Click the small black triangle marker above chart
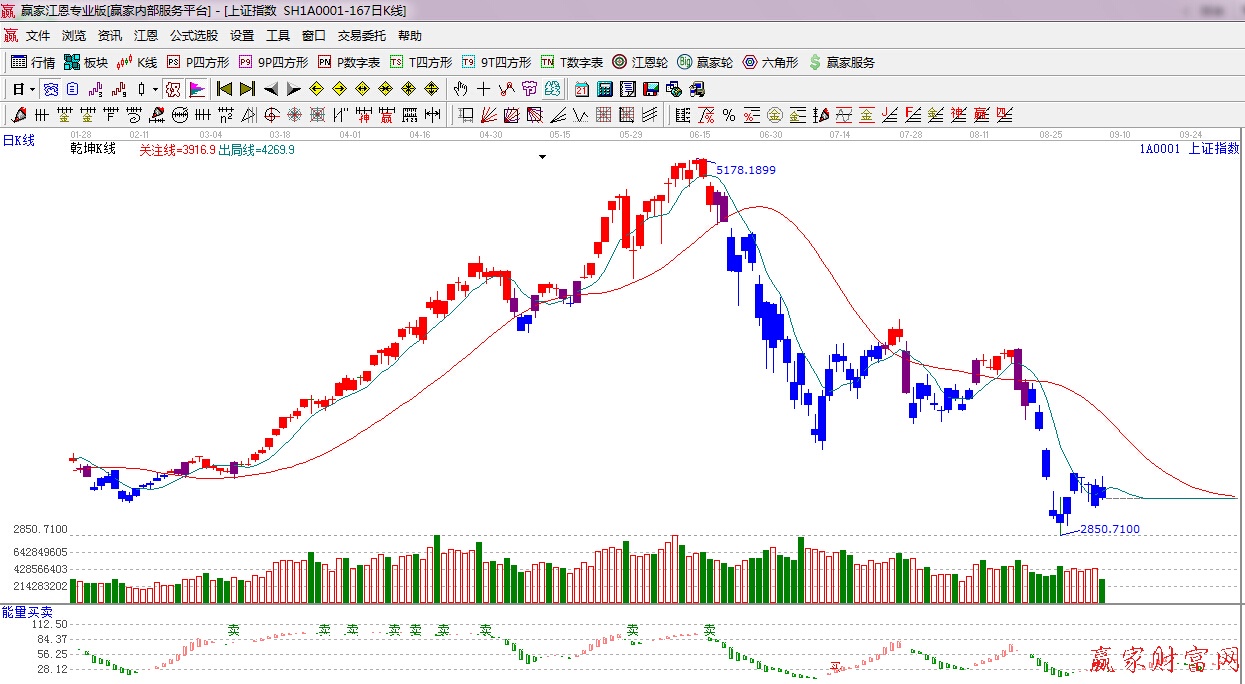Screen dimensions: 1245x684 click(x=542, y=157)
